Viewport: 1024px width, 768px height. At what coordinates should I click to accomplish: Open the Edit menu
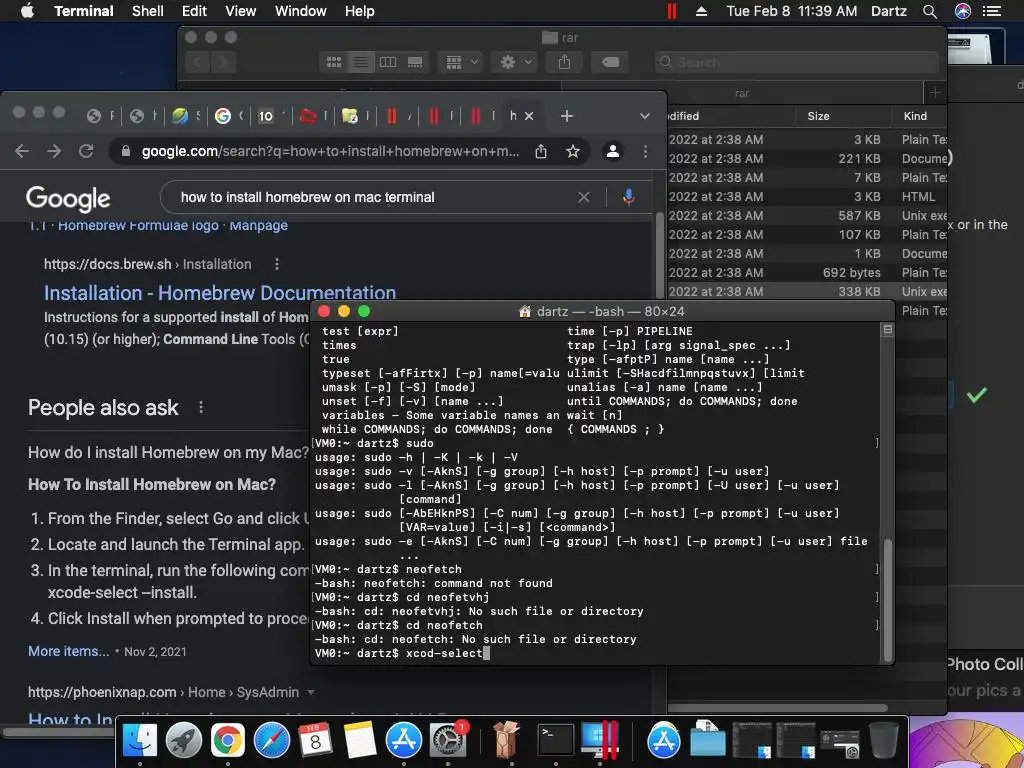(194, 11)
